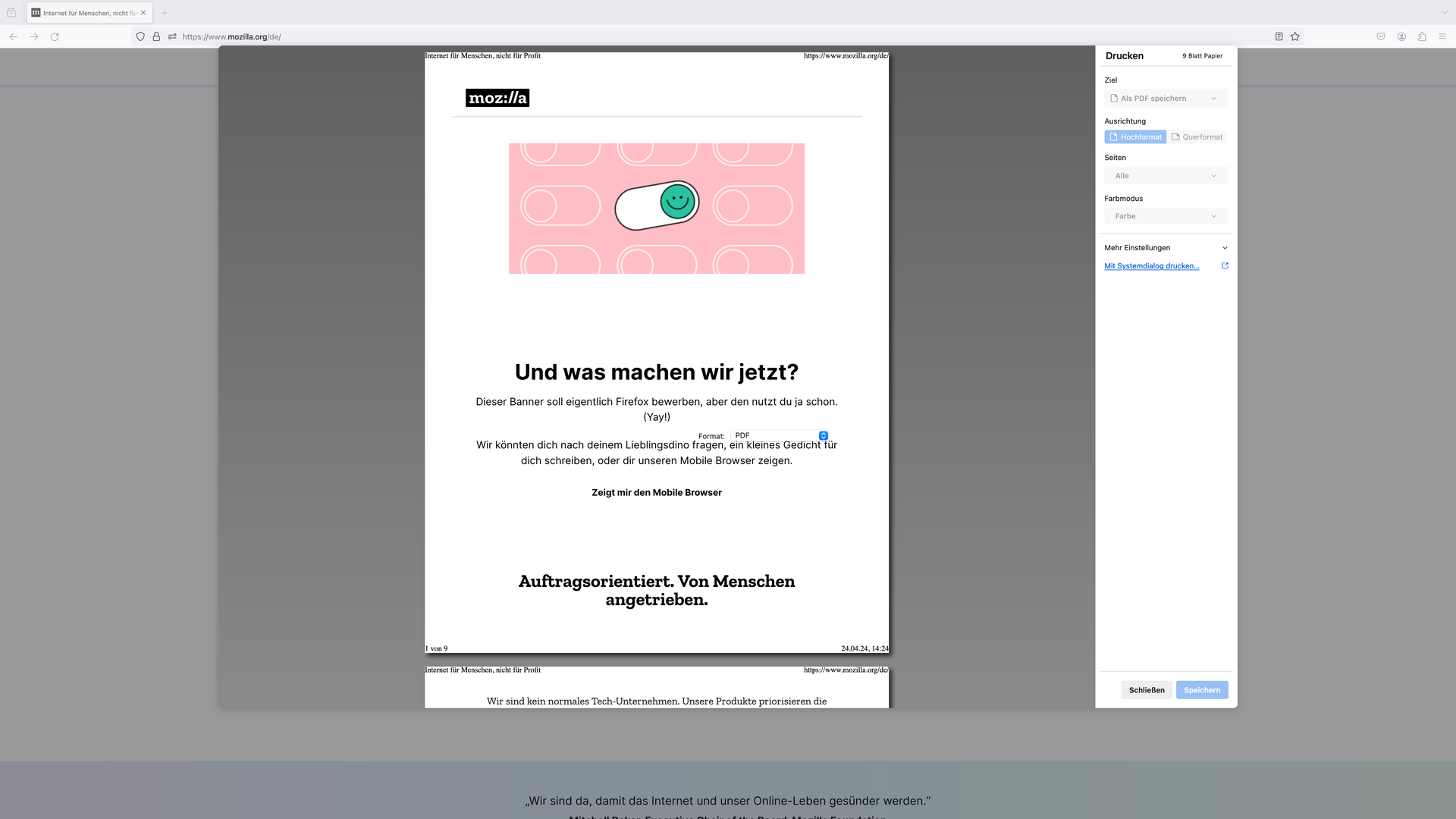
Task: Open the hamburger application menu
Action: pos(1442,36)
